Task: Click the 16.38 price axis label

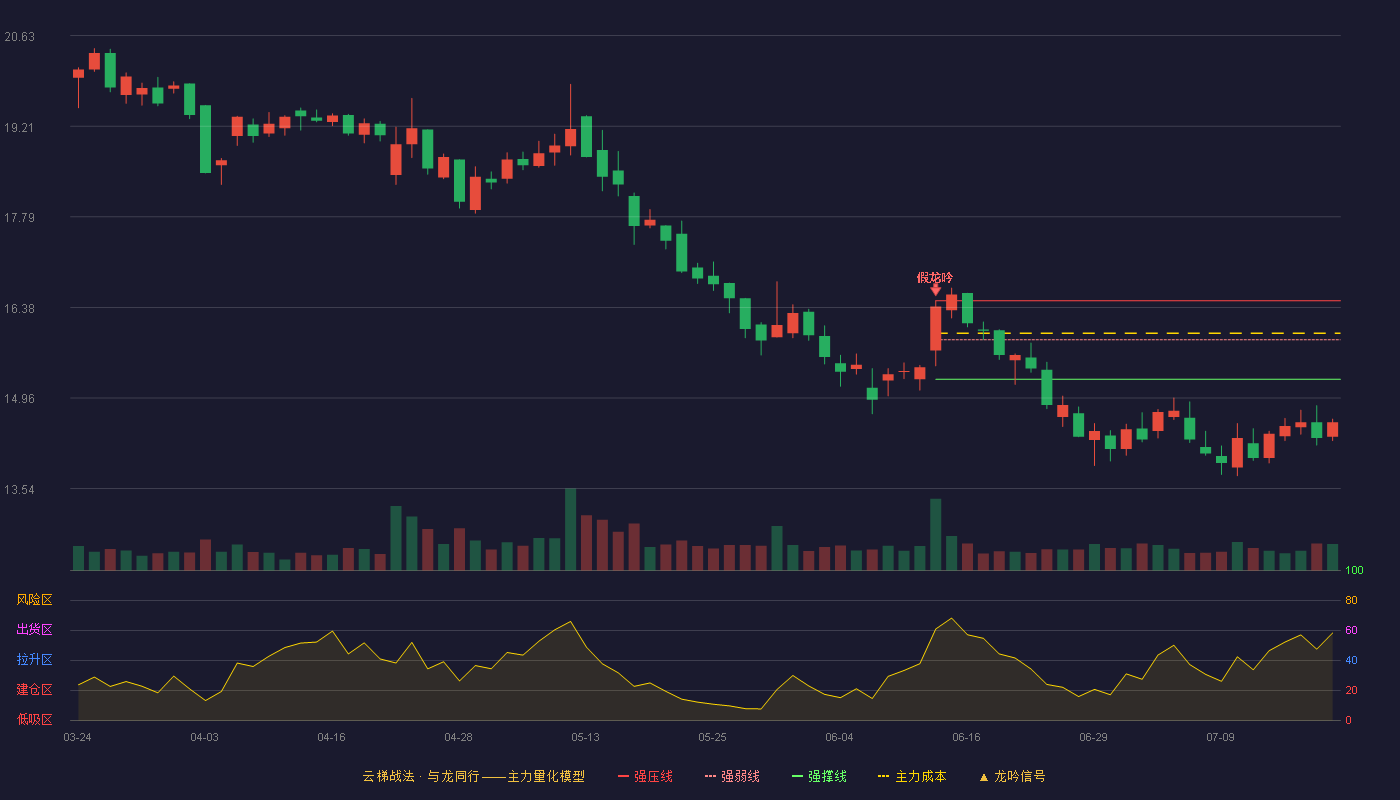Action: (x=19, y=309)
